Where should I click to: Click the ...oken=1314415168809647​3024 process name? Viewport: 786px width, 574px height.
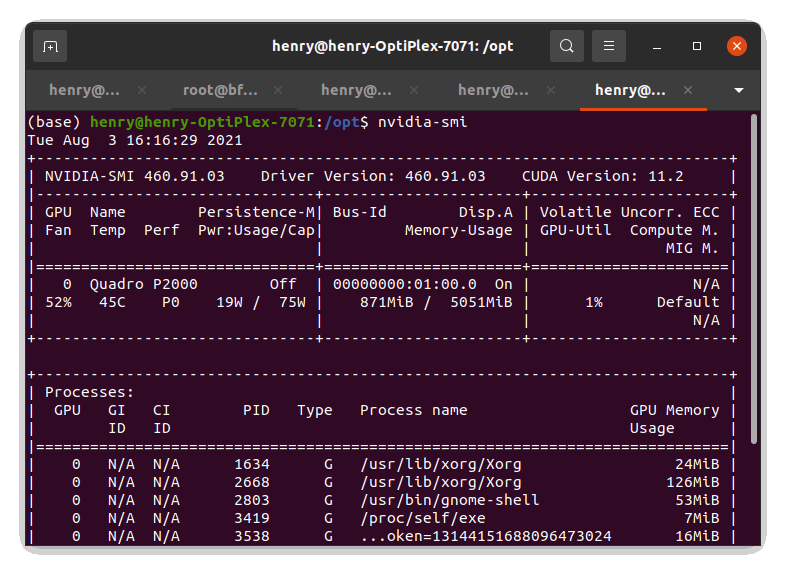pyautogui.click(x=486, y=537)
